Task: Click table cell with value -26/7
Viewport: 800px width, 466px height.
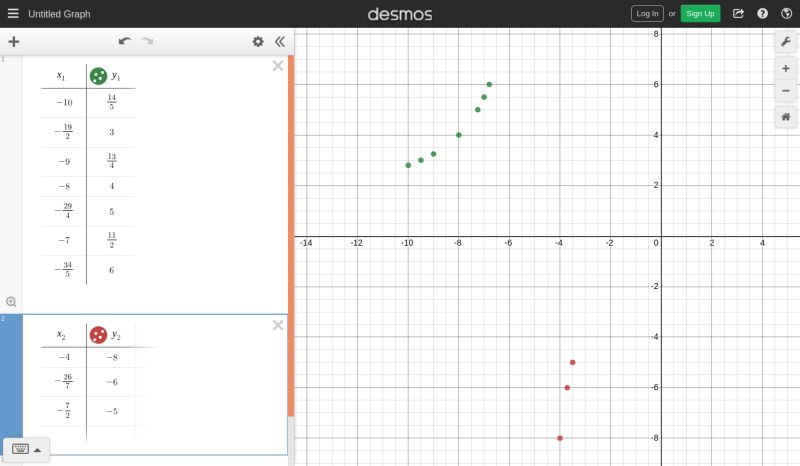Action: point(64,382)
